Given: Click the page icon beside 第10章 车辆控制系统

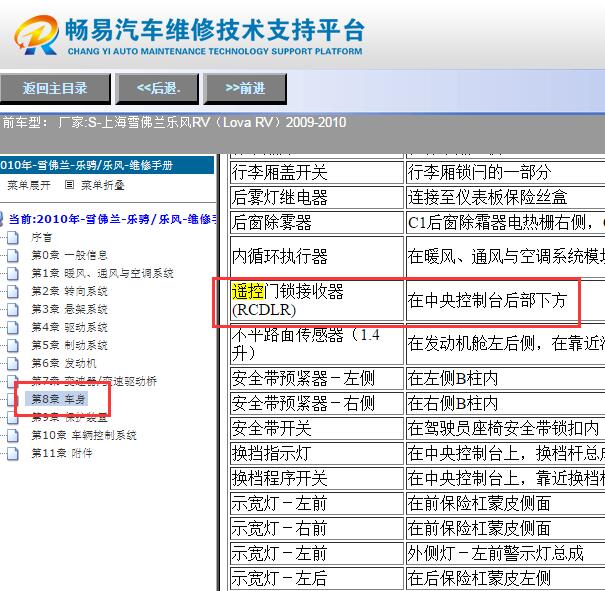Looking at the screenshot, I should pyautogui.click(x=13, y=436).
